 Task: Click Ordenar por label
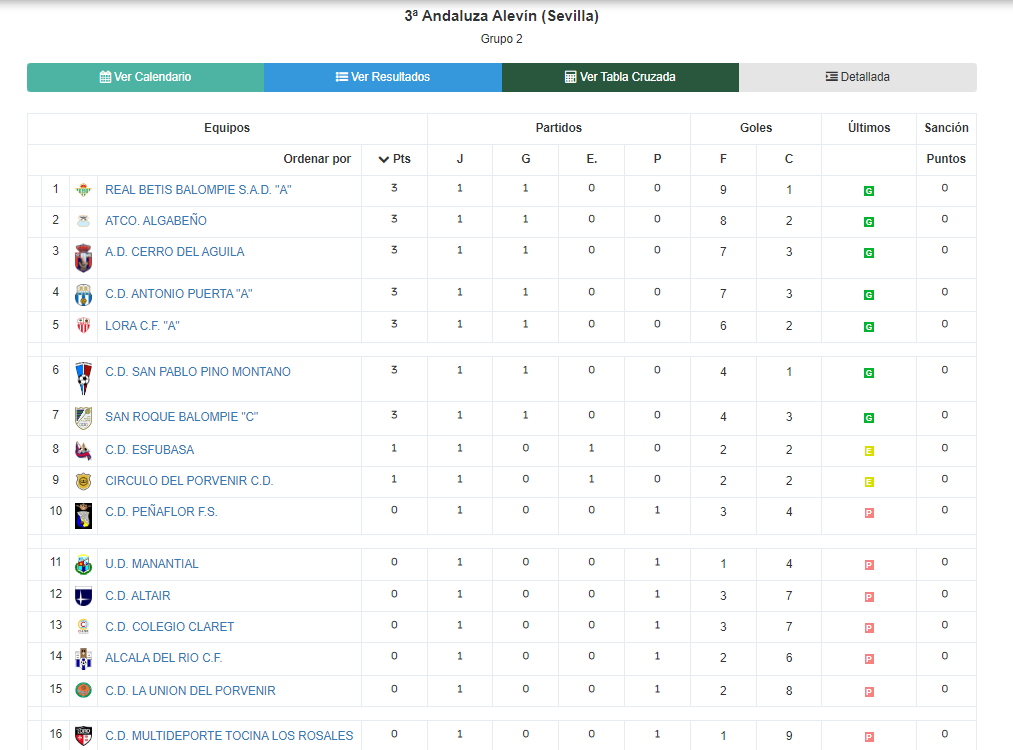tap(317, 159)
